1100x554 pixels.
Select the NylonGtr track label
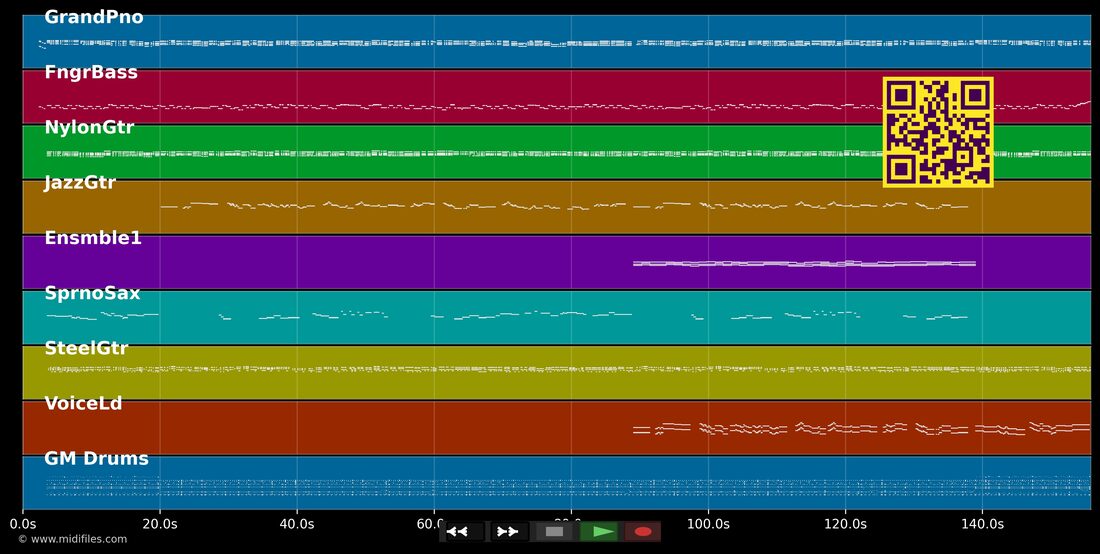89,128
